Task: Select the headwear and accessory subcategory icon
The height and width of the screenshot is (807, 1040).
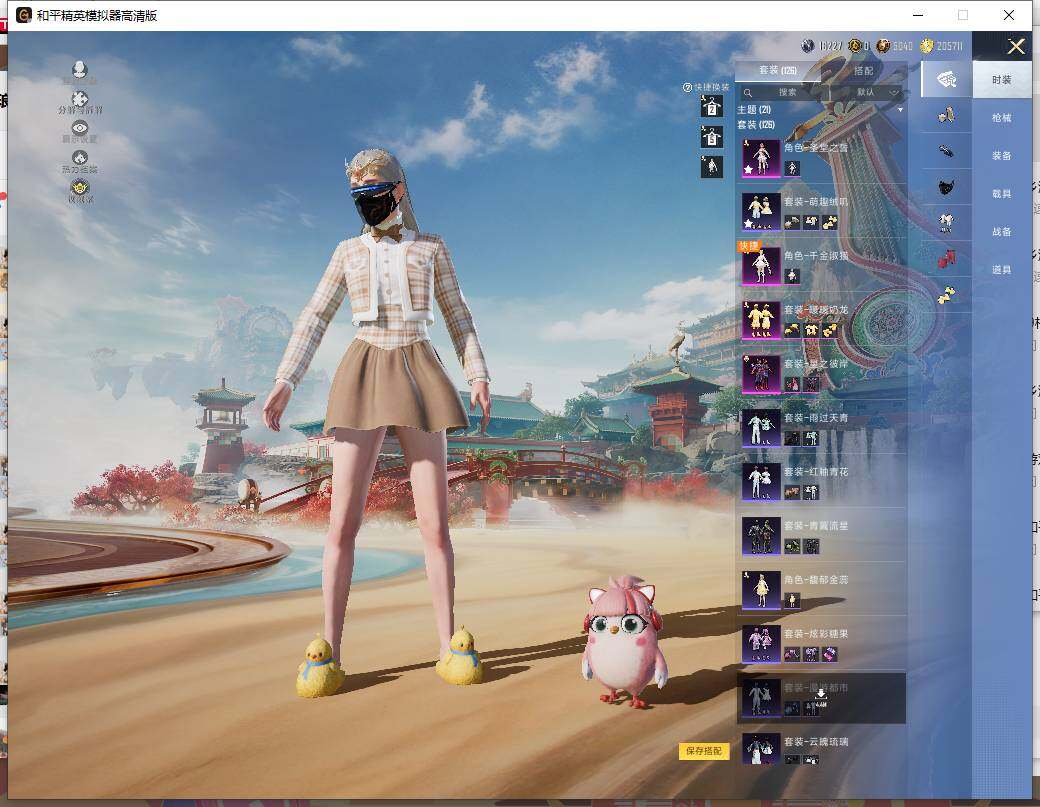Action: click(x=946, y=115)
